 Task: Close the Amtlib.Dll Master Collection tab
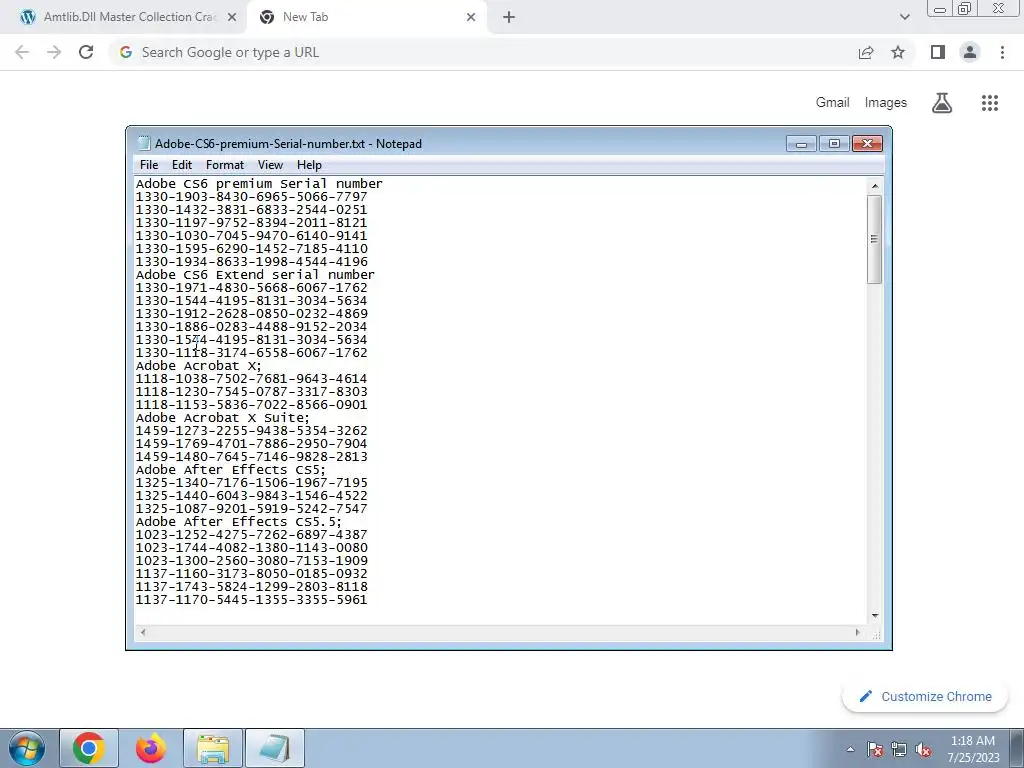(x=232, y=17)
